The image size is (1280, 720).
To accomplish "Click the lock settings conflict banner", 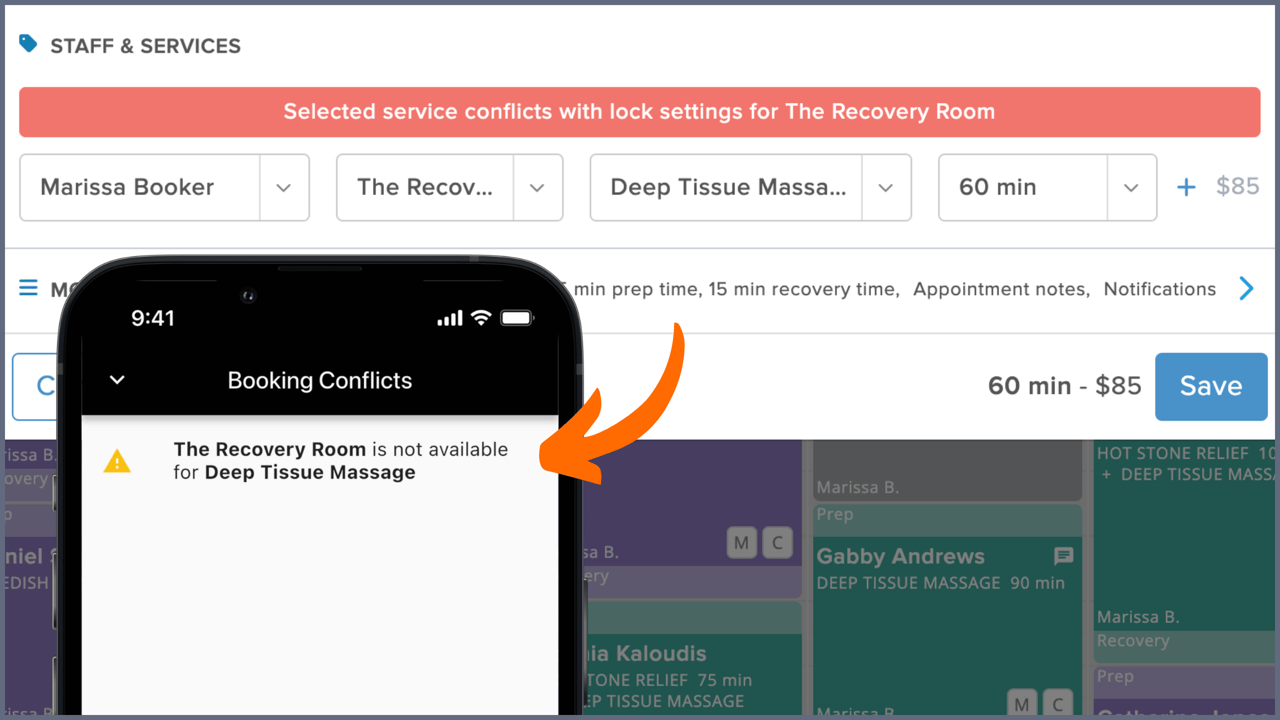I will (639, 112).
